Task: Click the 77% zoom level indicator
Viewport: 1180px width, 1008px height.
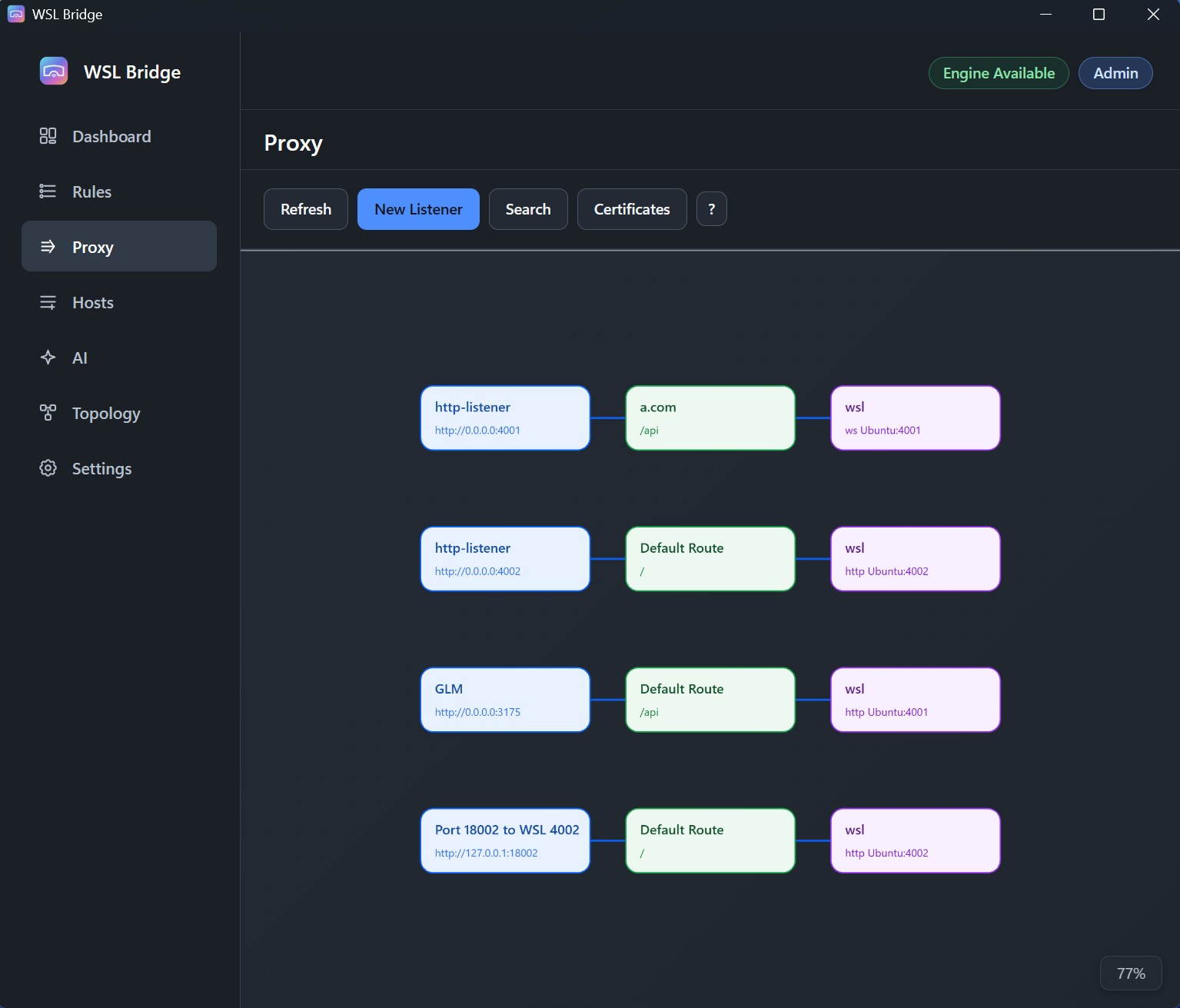Action: click(x=1131, y=973)
